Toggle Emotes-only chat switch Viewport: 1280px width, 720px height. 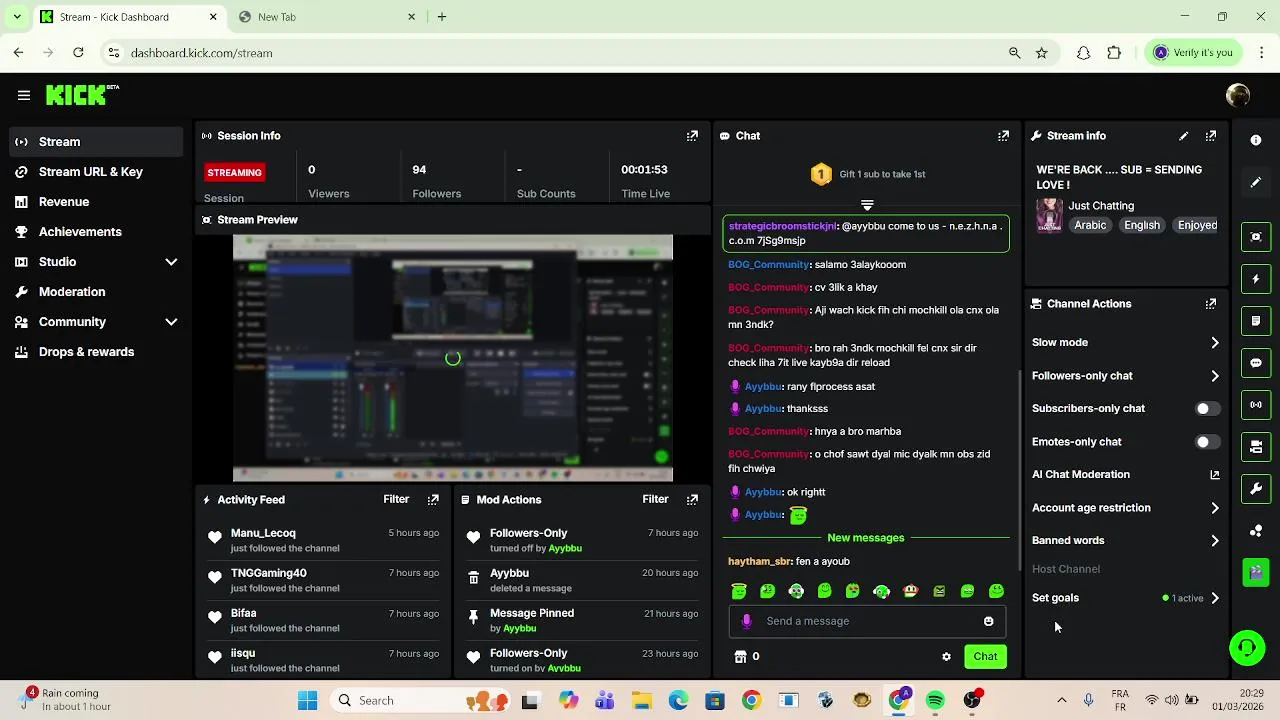1206,442
